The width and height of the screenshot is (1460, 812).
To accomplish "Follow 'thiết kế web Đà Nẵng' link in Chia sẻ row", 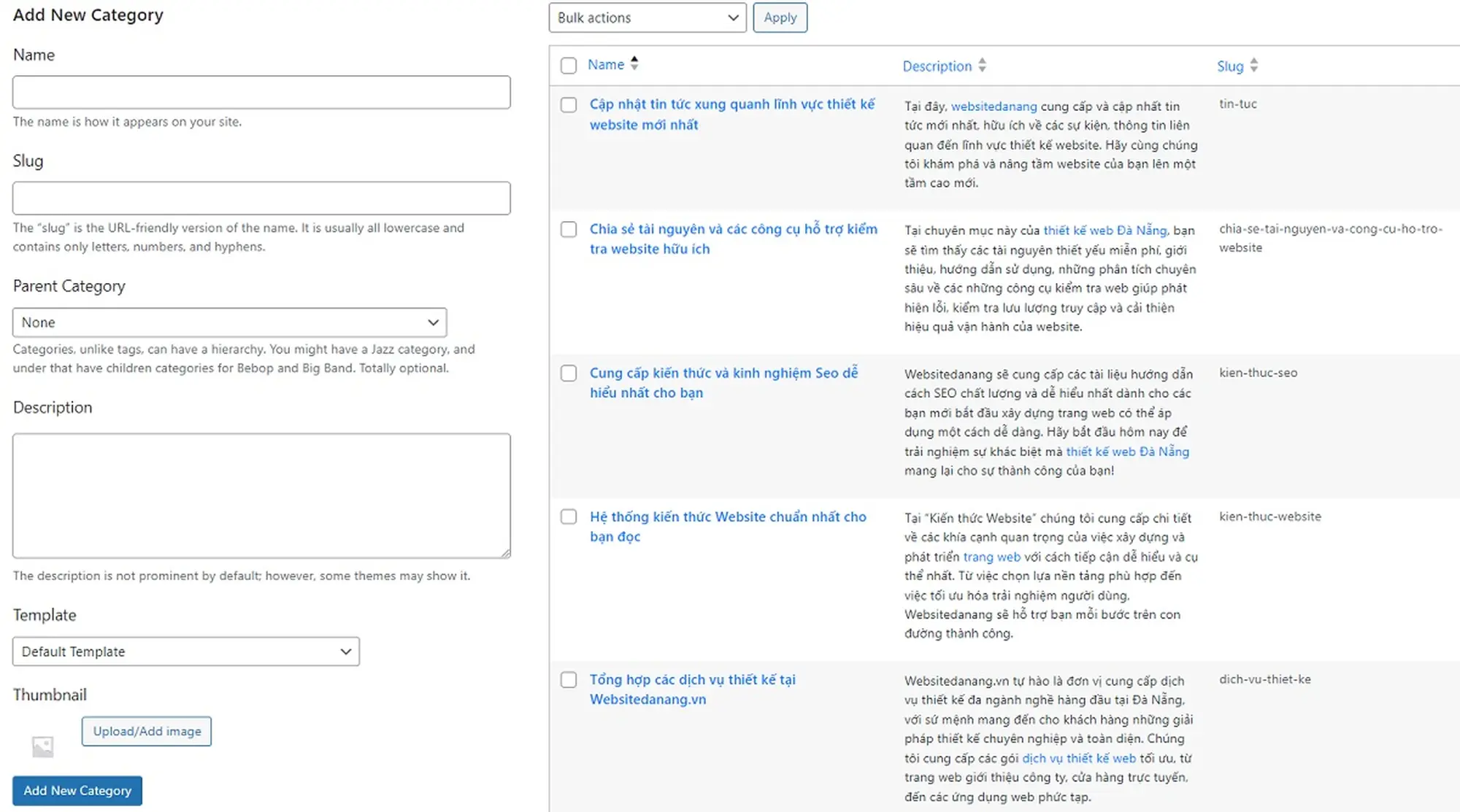I will [x=1105, y=231].
